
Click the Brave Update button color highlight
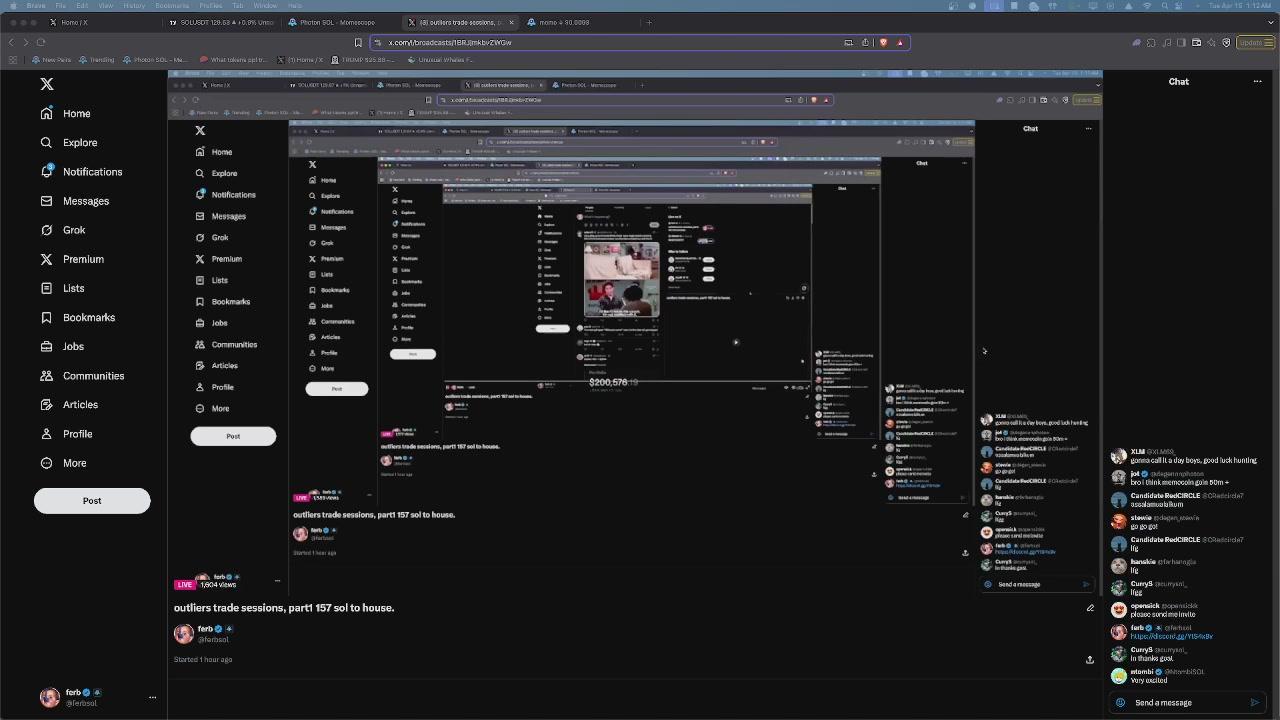click(1253, 42)
